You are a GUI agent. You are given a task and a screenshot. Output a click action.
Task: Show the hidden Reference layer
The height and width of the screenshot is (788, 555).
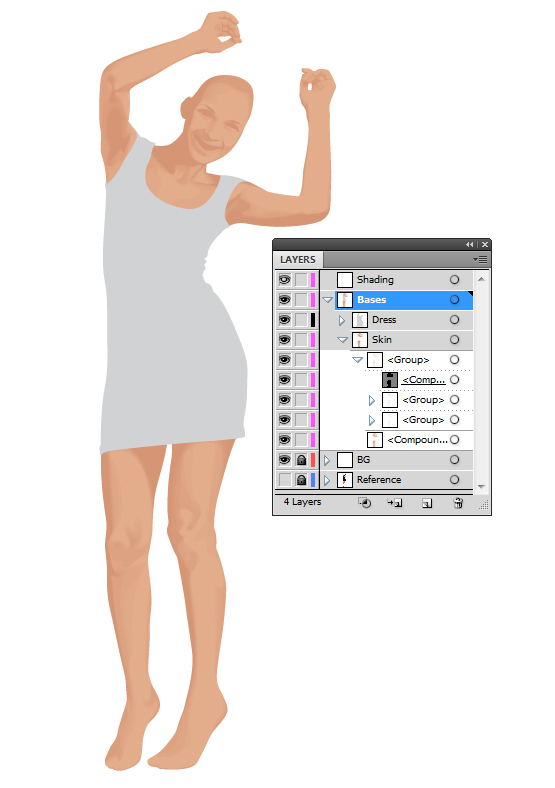(x=285, y=480)
